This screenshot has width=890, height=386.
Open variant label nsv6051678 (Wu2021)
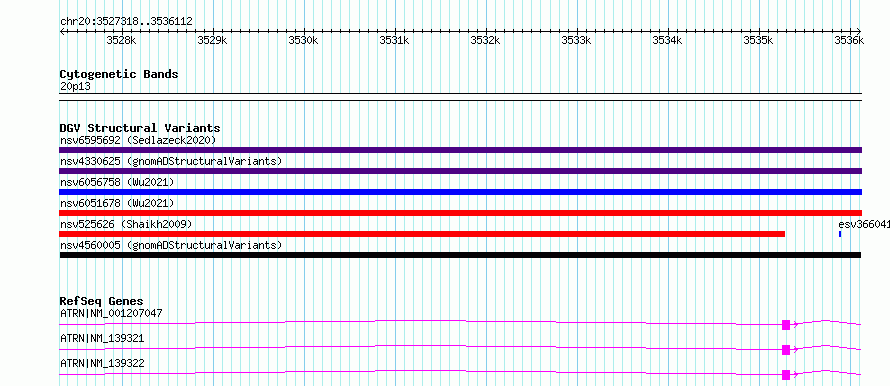(117, 203)
